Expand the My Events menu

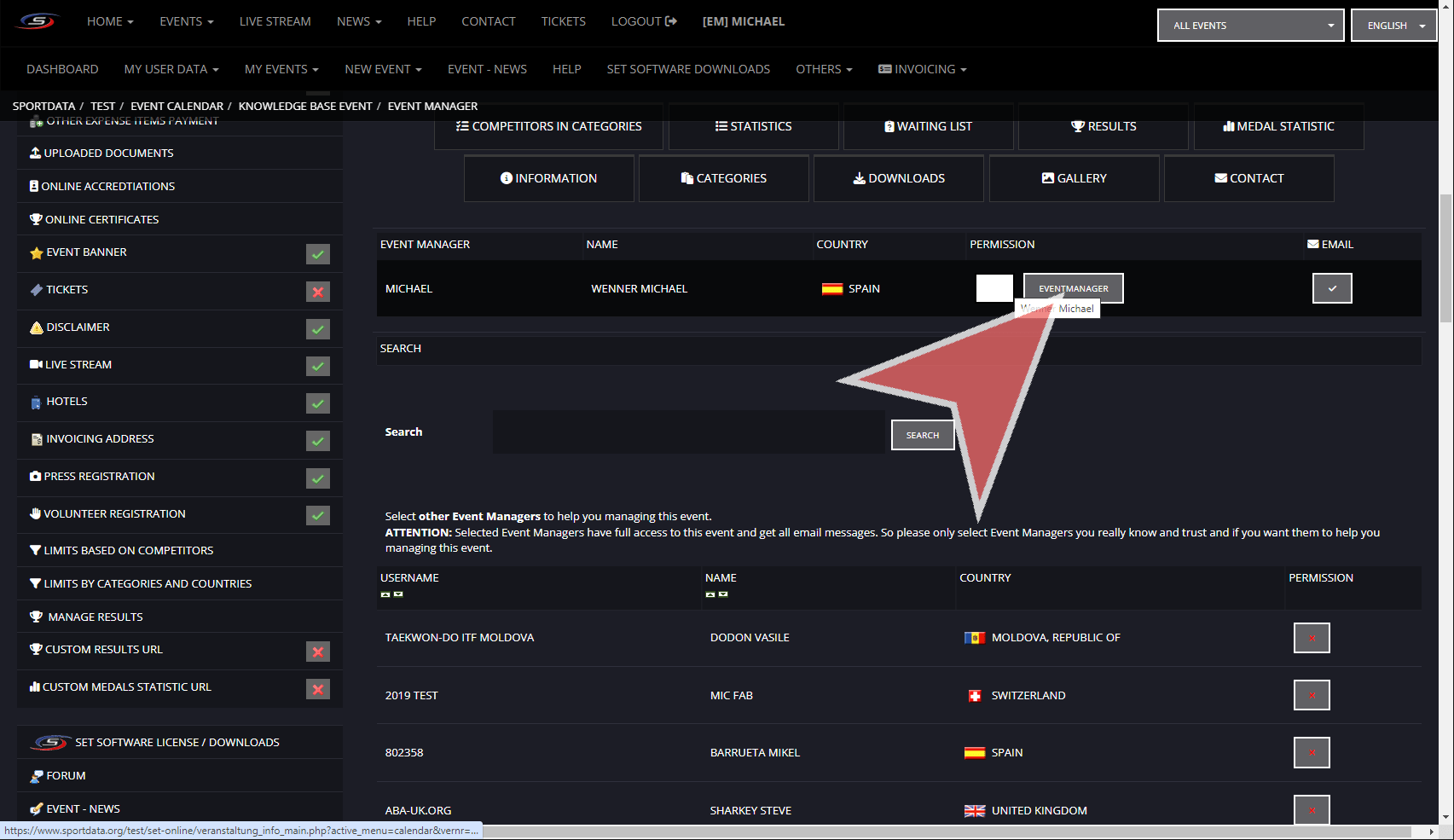pyautogui.click(x=281, y=69)
